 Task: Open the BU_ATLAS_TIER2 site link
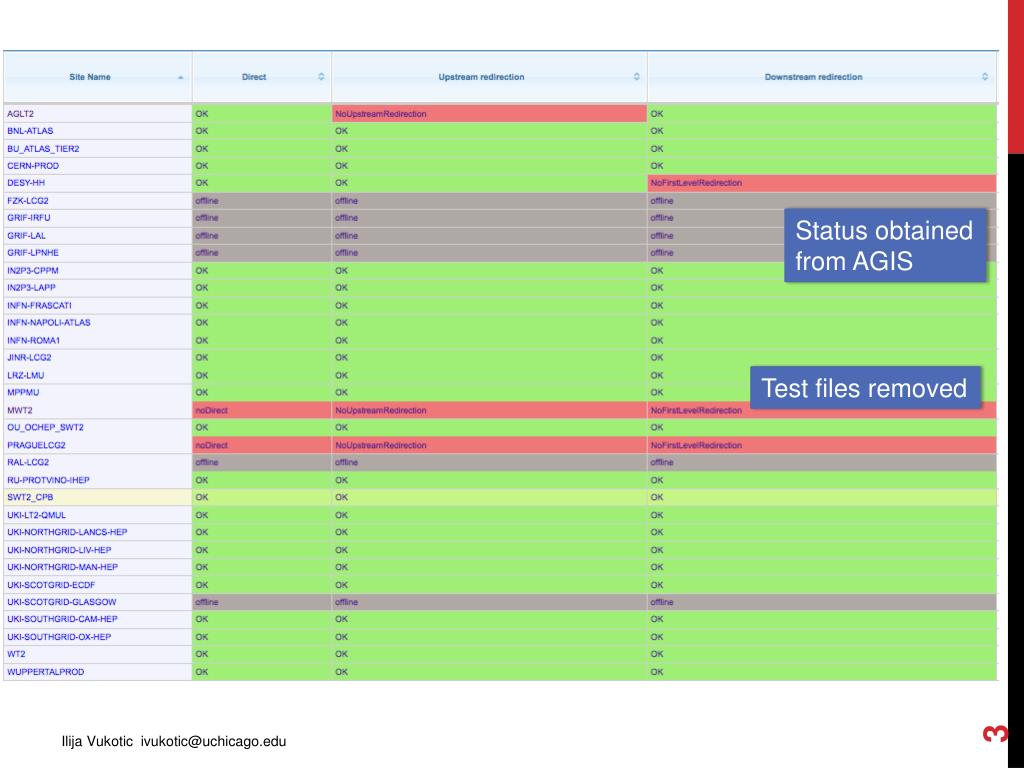(x=43, y=148)
